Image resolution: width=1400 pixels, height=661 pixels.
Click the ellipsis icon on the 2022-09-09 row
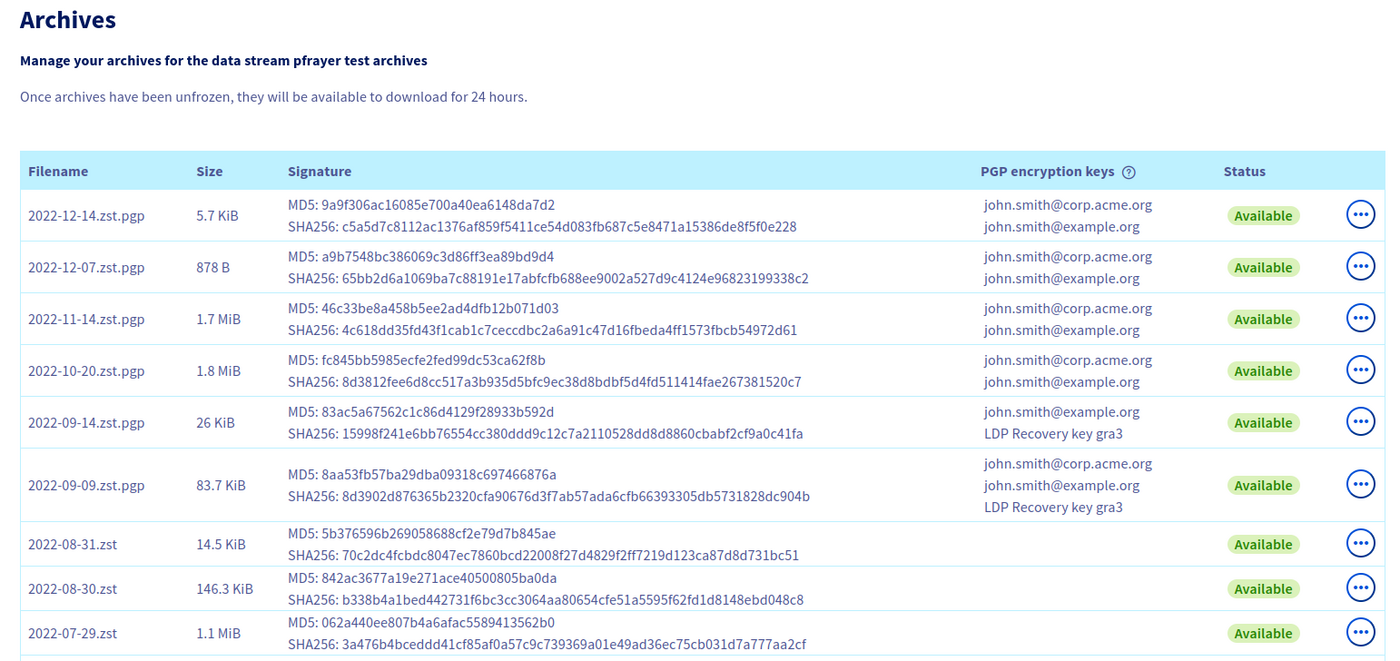click(1361, 483)
